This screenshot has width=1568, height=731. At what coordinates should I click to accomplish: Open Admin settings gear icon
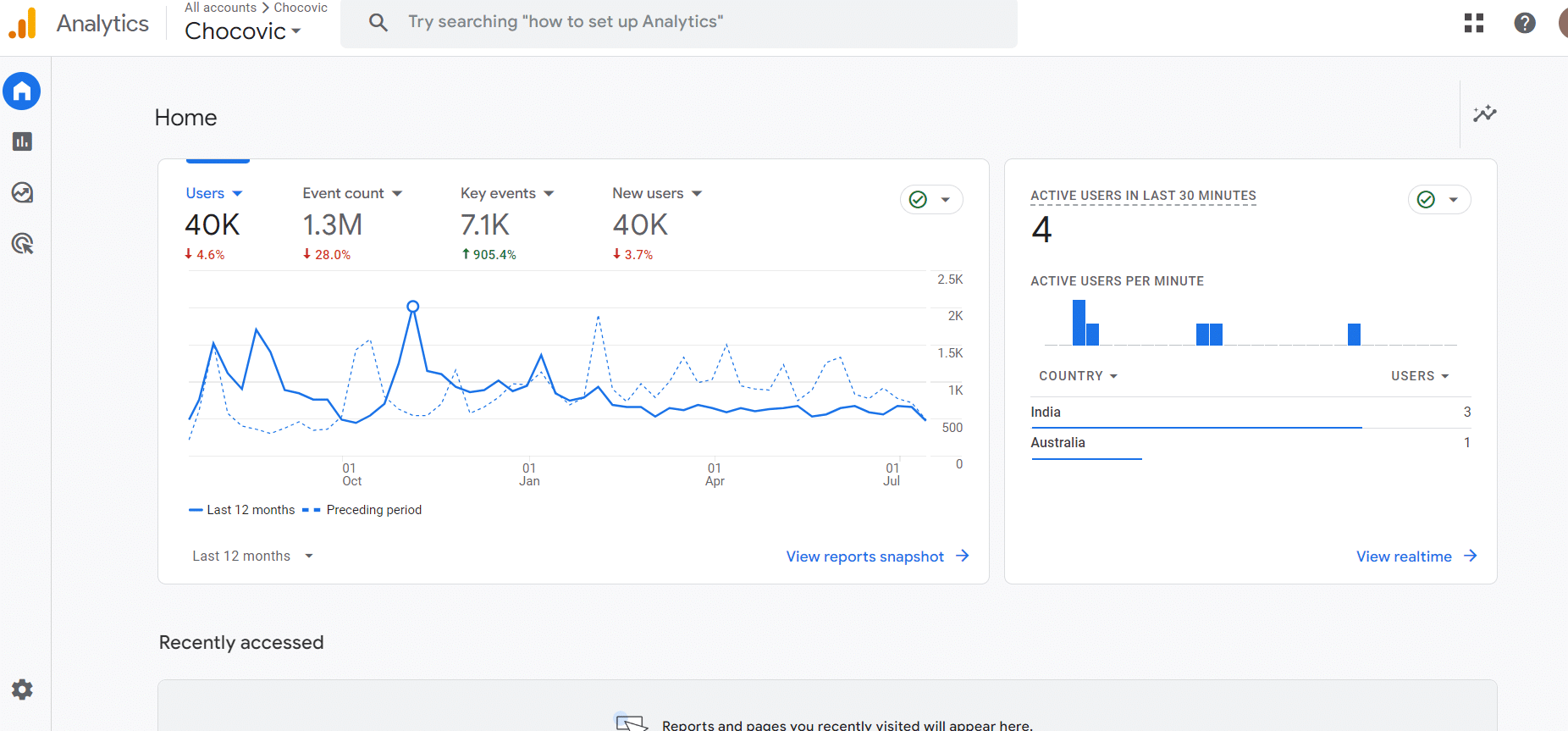[22, 689]
